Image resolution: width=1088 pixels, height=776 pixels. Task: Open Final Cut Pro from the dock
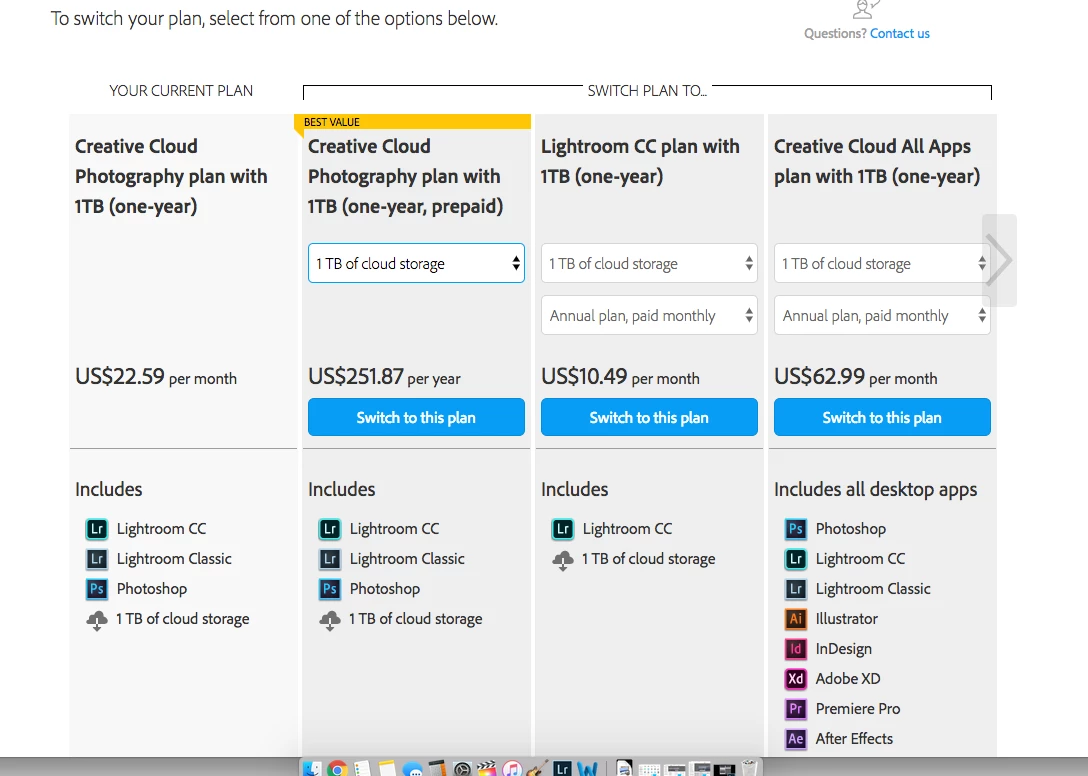[x=487, y=768]
